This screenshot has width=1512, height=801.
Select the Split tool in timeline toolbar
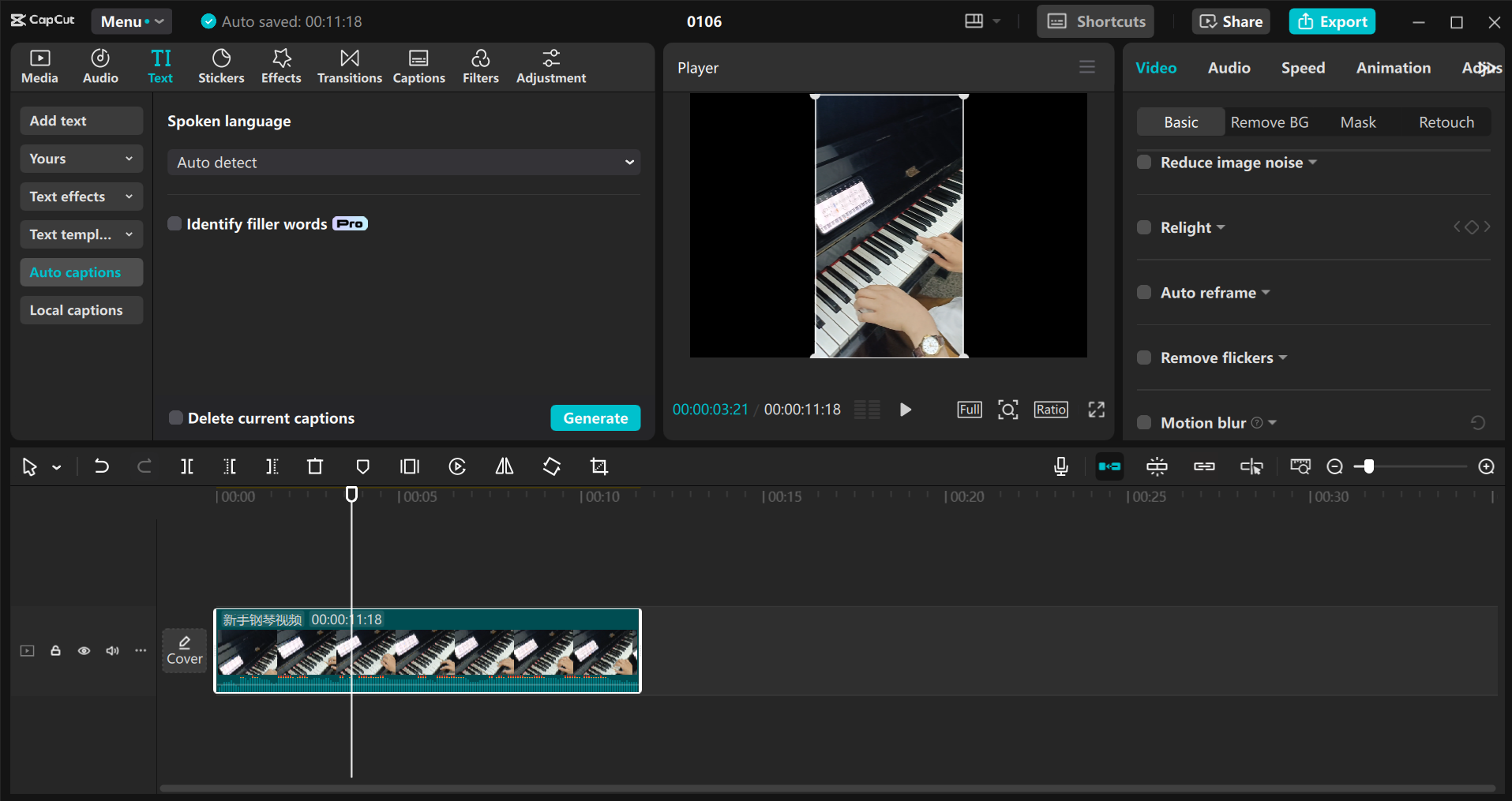[186, 466]
